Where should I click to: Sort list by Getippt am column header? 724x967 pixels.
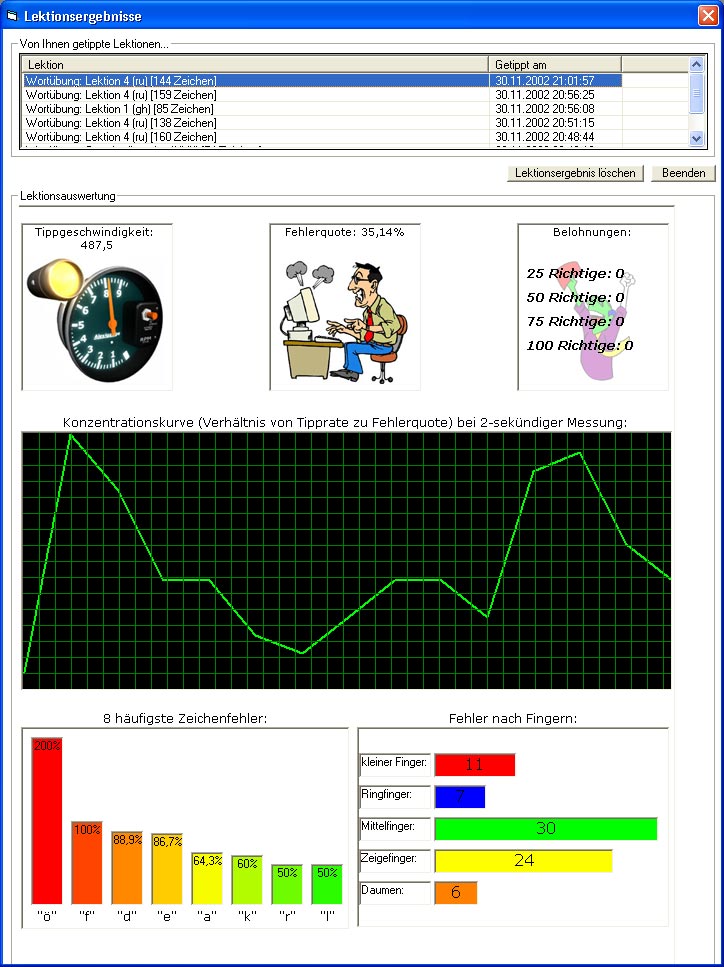(x=555, y=65)
